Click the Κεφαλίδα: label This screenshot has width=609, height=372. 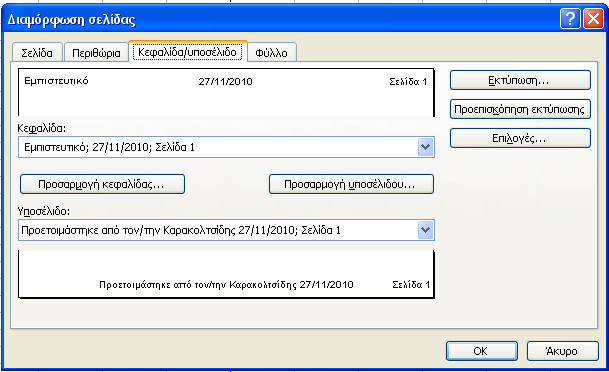tap(42, 128)
